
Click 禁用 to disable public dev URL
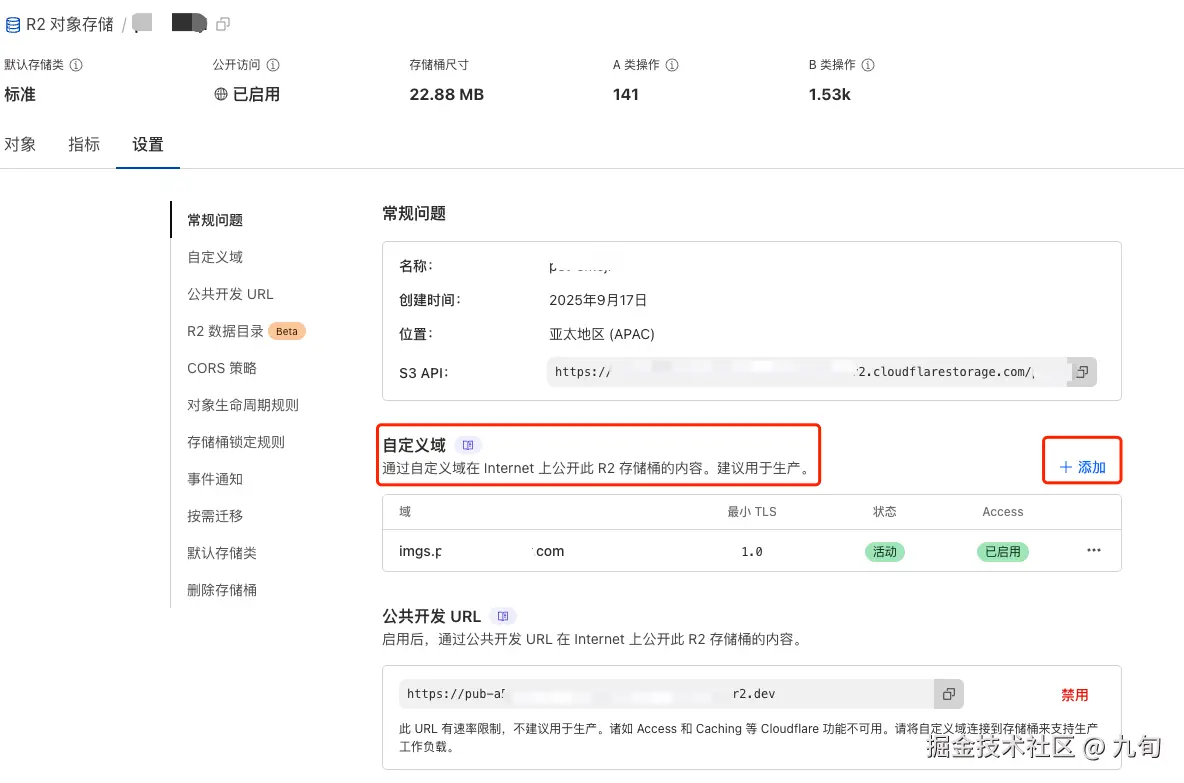coord(1075,695)
